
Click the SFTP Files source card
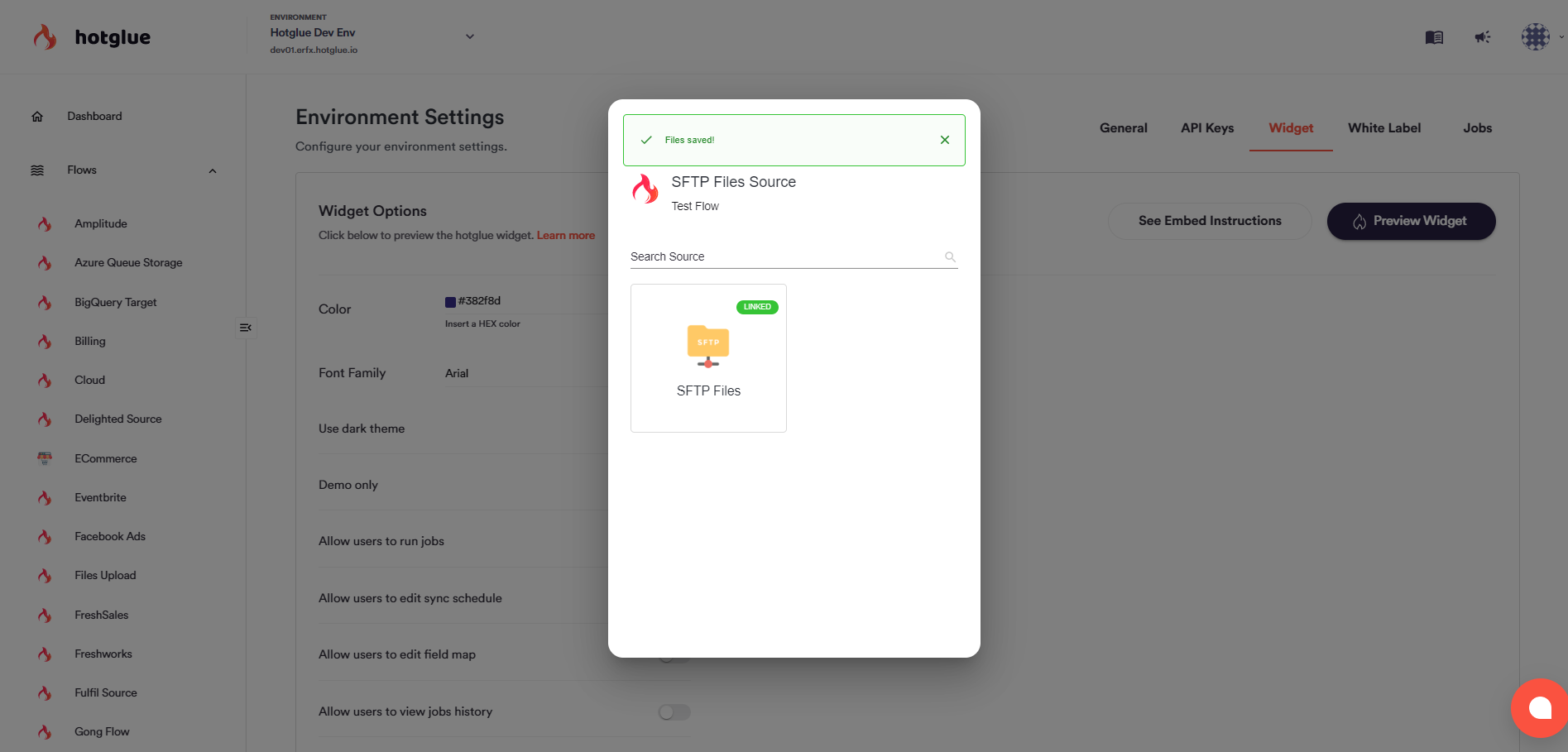[x=708, y=358]
